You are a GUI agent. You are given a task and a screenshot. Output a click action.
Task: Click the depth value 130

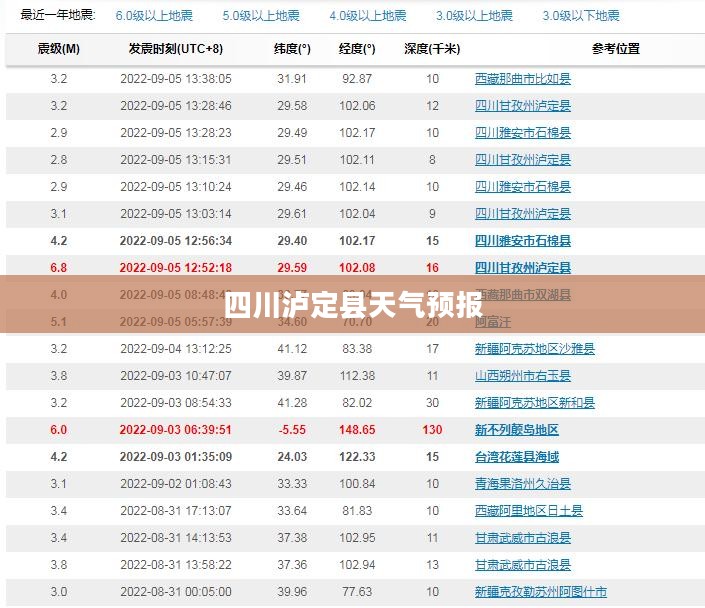coord(432,430)
